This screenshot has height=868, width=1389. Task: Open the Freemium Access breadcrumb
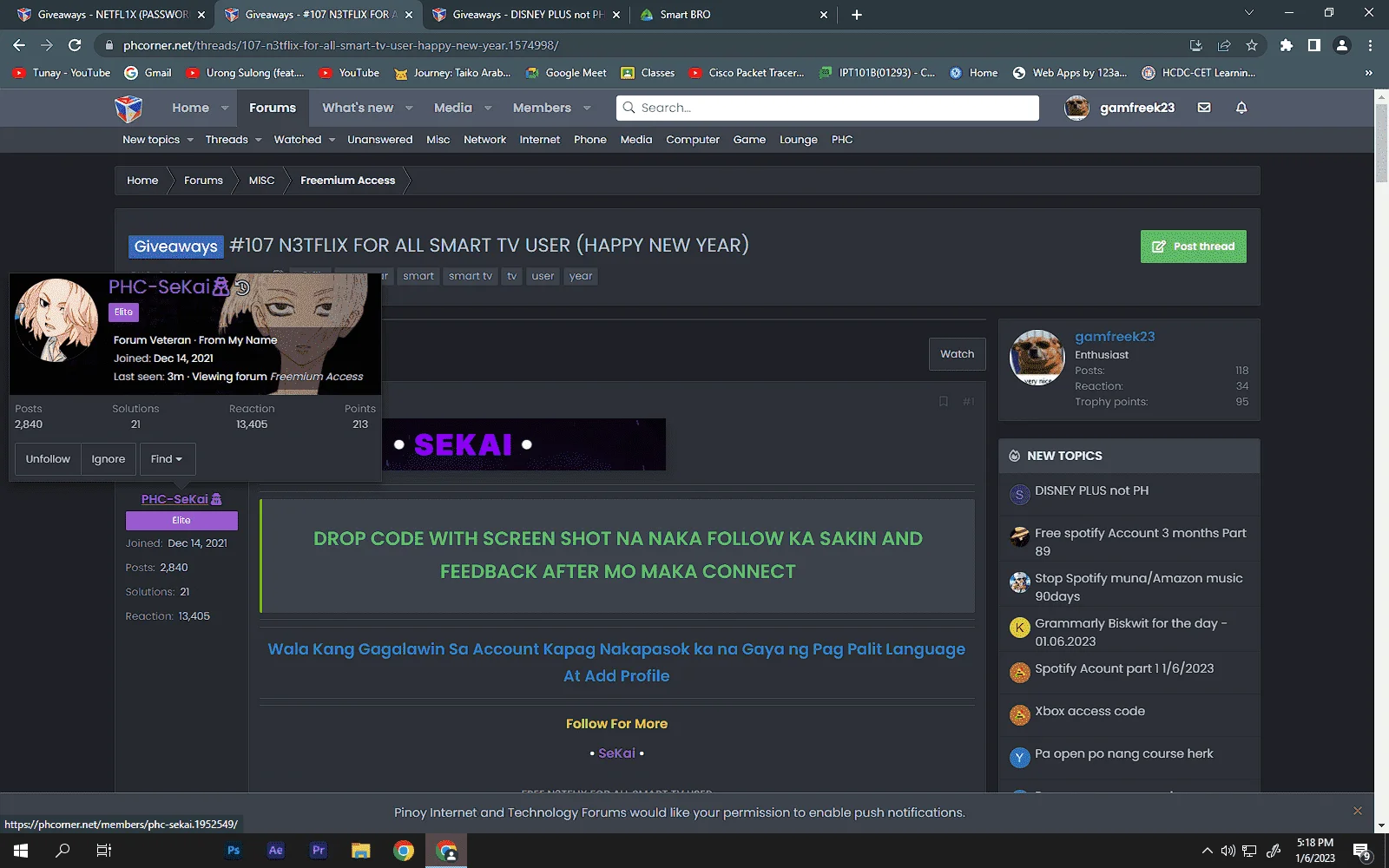click(347, 181)
